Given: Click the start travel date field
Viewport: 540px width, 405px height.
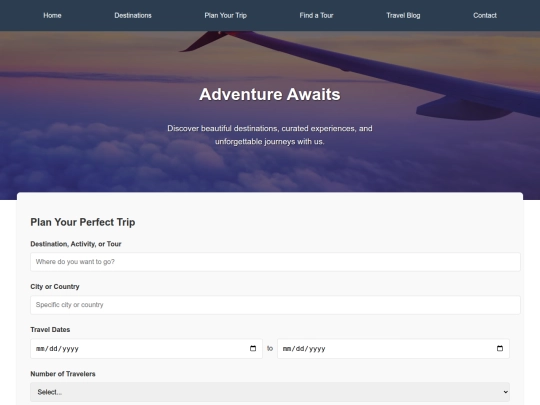Looking at the screenshot, I should click(x=146, y=349).
